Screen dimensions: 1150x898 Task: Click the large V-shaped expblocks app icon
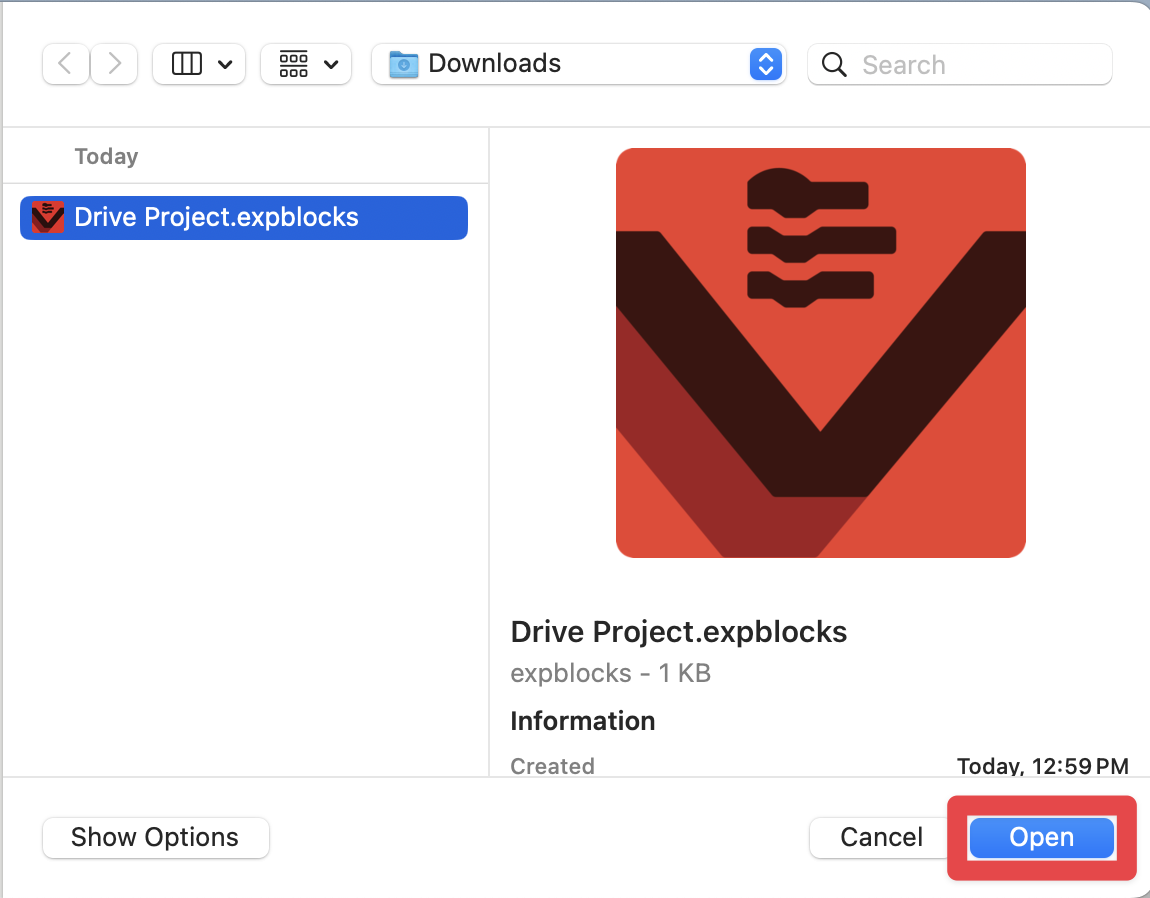click(x=820, y=352)
